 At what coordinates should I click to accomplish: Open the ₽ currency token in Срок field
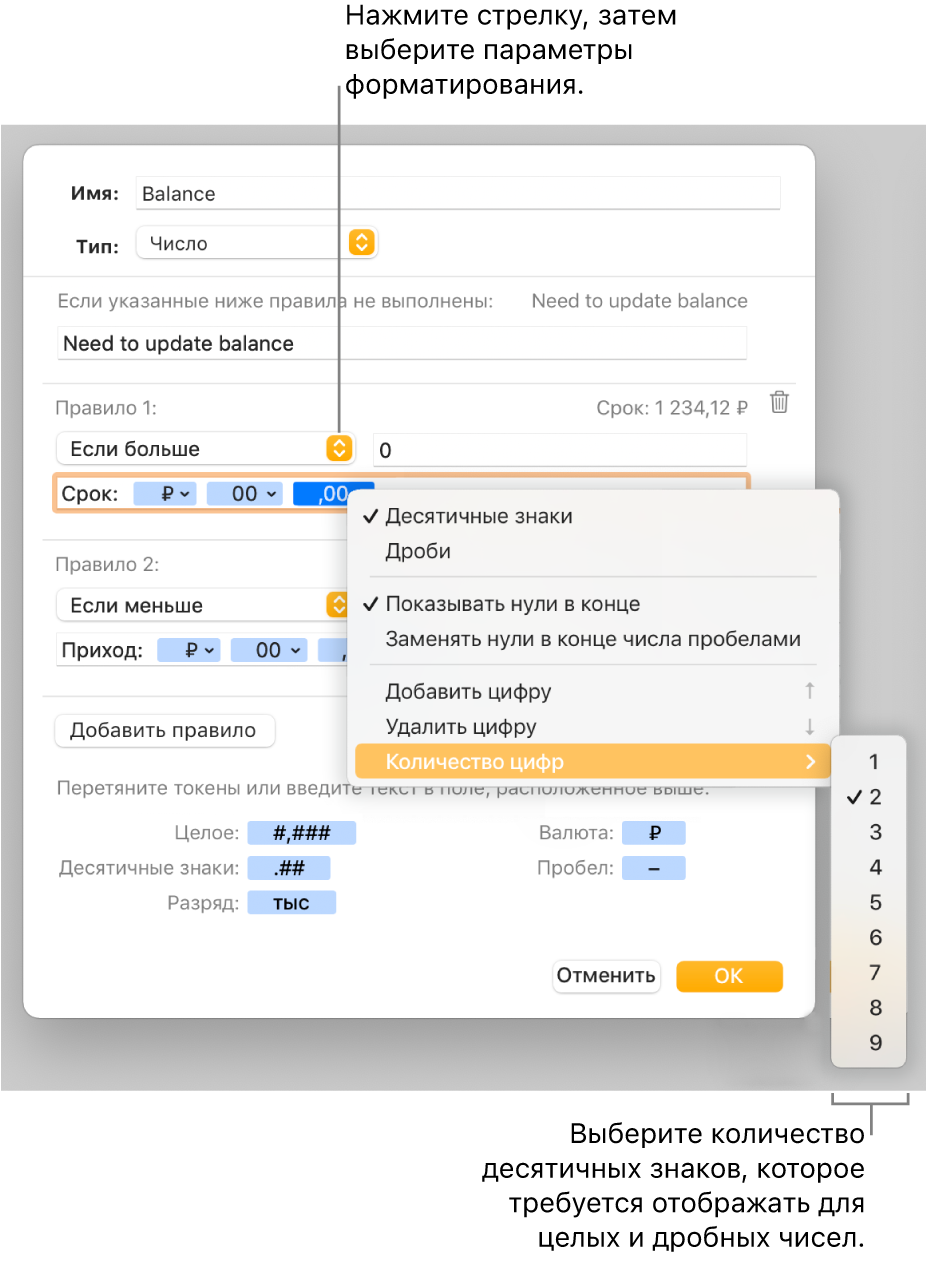165,494
